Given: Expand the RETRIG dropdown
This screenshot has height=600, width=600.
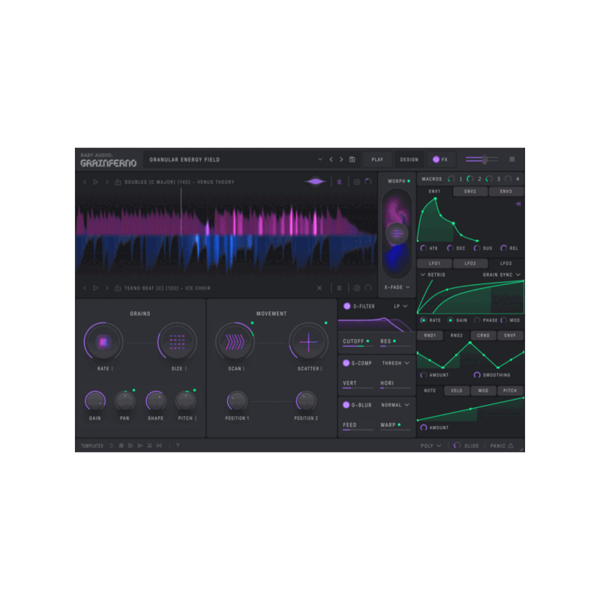Looking at the screenshot, I should tap(433, 275).
